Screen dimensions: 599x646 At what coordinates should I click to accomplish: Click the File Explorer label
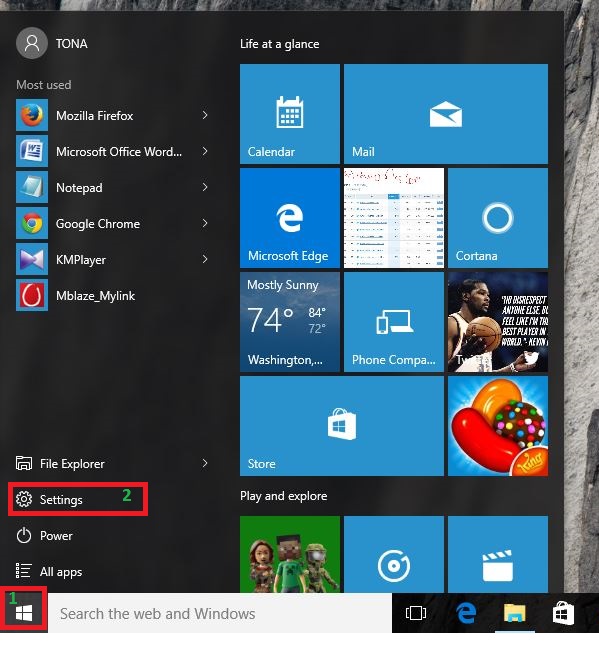coord(72,464)
